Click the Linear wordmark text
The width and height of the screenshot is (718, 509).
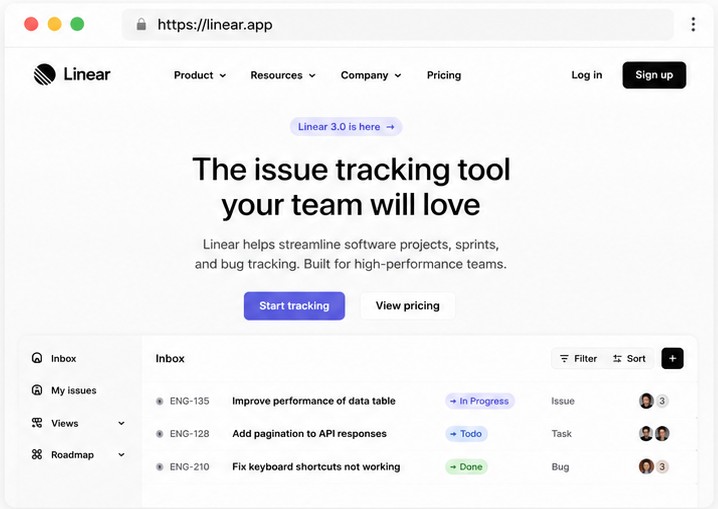click(87, 74)
